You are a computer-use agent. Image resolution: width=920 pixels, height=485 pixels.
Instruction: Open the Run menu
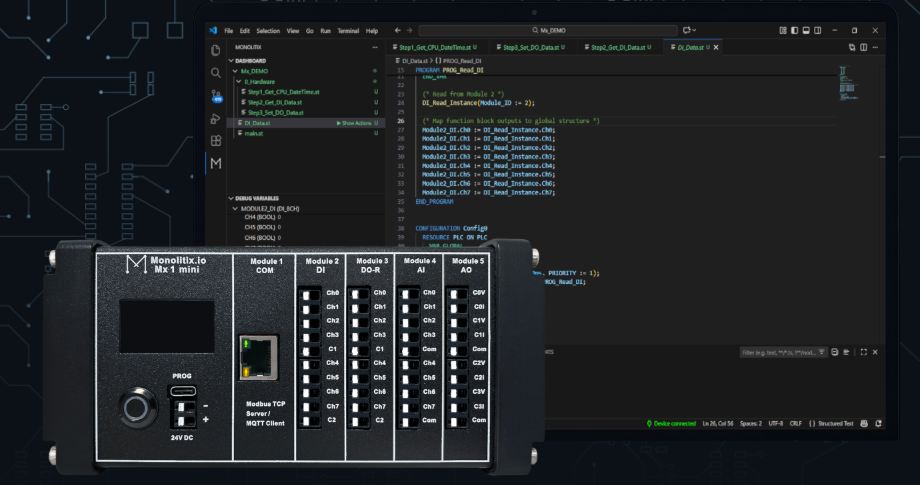point(326,31)
